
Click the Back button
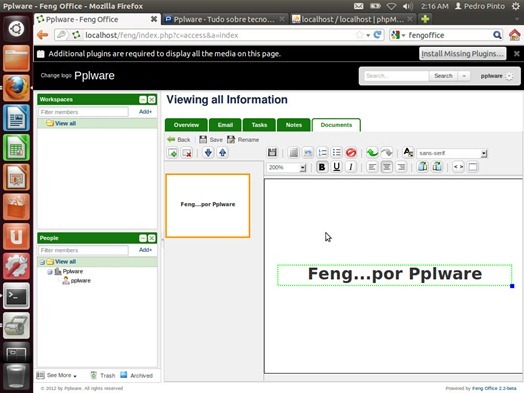coord(179,140)
